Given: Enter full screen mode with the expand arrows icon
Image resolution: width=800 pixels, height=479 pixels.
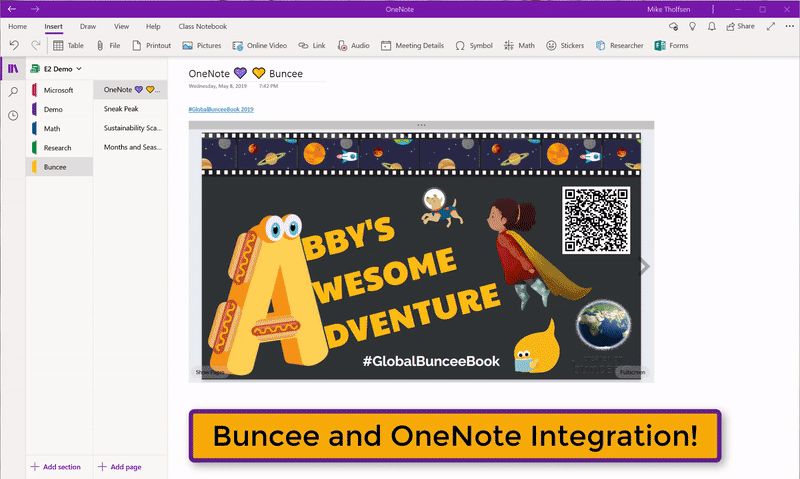Looking at the screenshot, I should click(771, 26).
